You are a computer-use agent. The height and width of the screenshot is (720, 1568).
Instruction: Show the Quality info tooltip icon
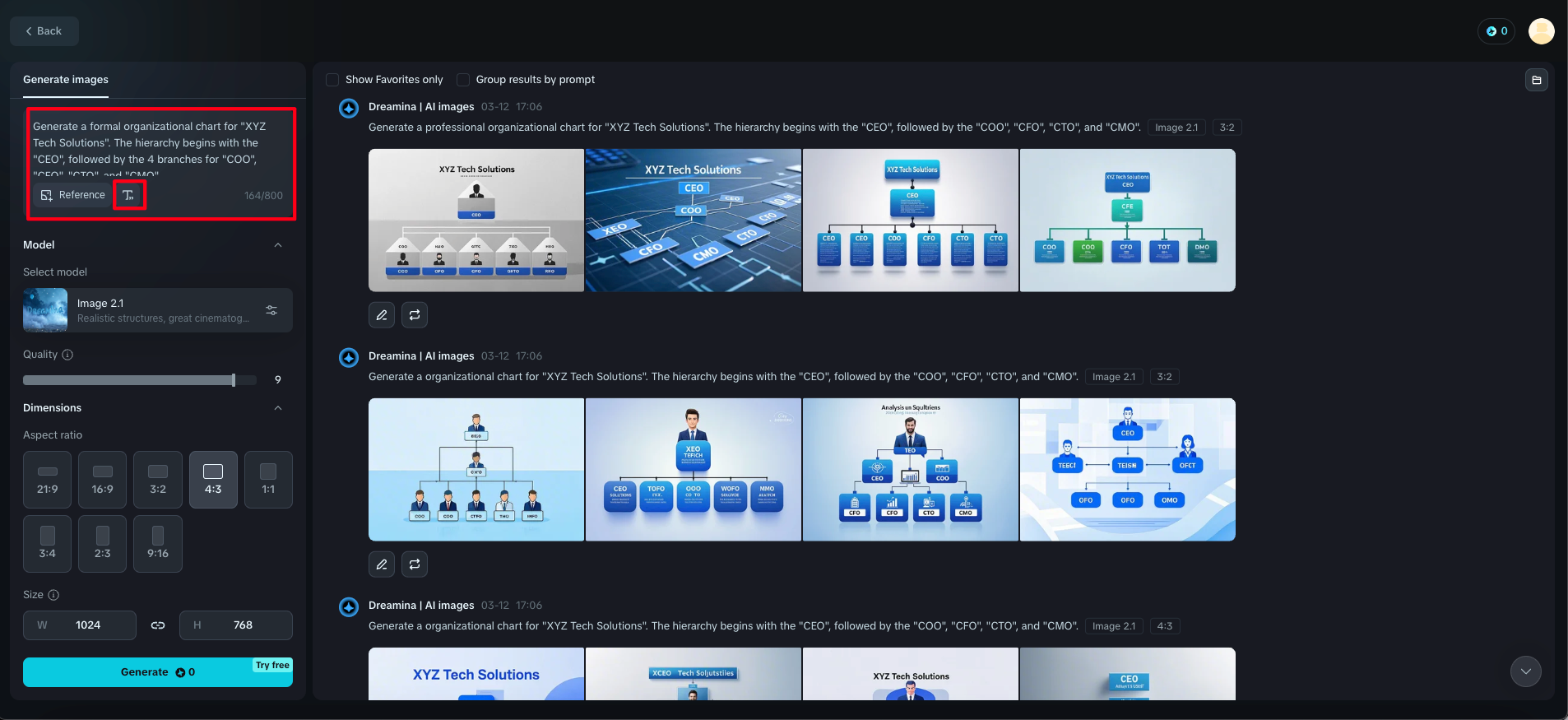[x=67, y=355]
